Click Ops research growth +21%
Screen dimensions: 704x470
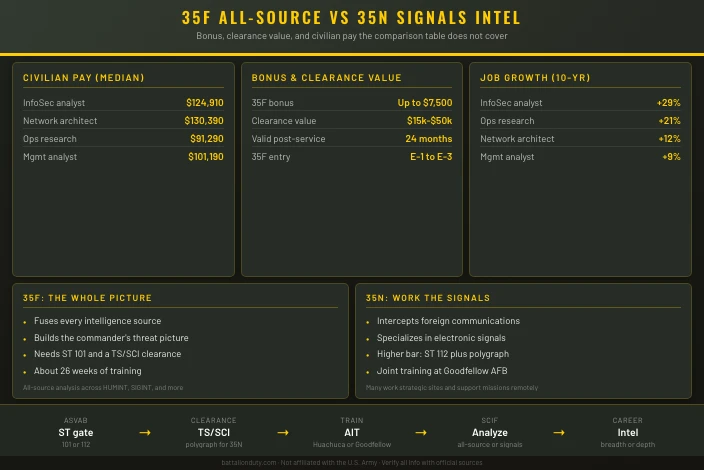tap(669, 121)
